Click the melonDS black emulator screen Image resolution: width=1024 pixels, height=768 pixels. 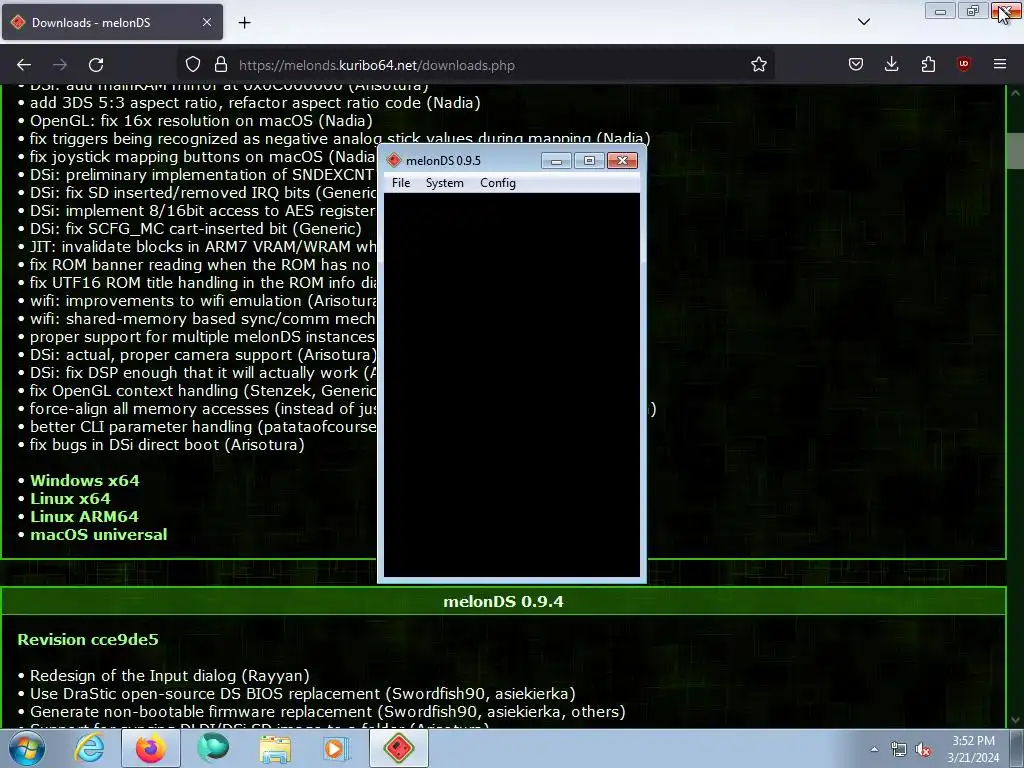click(511, 385)
